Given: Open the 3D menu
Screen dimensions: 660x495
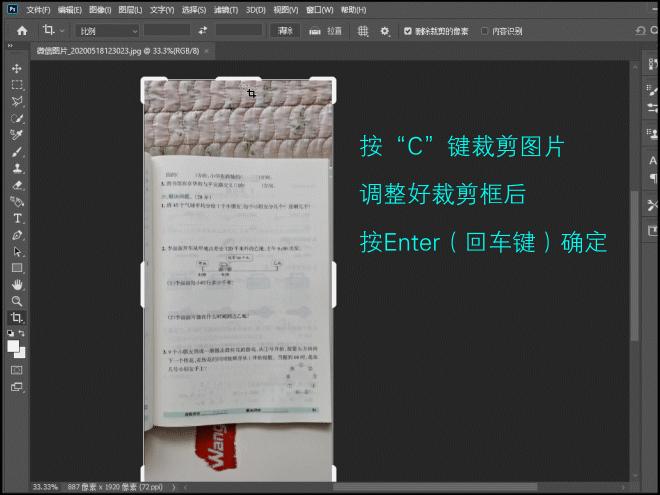Looking at the screenshot, I should point(255,9).
